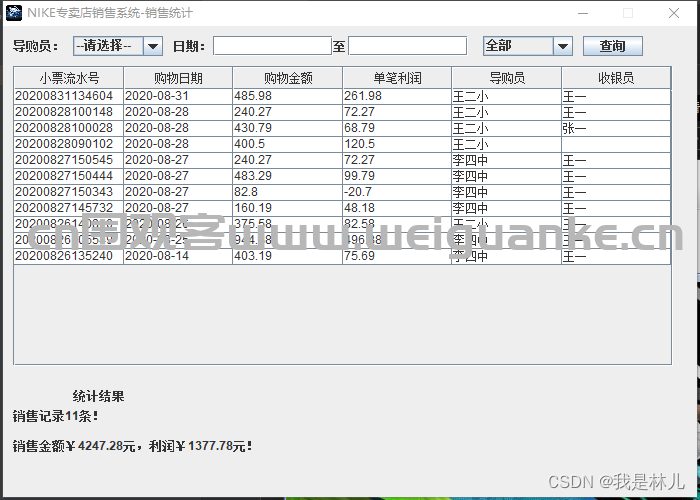Screen dimensions: 700x500
Task: Click profit cell 68.79
Action: click(397, 128)
